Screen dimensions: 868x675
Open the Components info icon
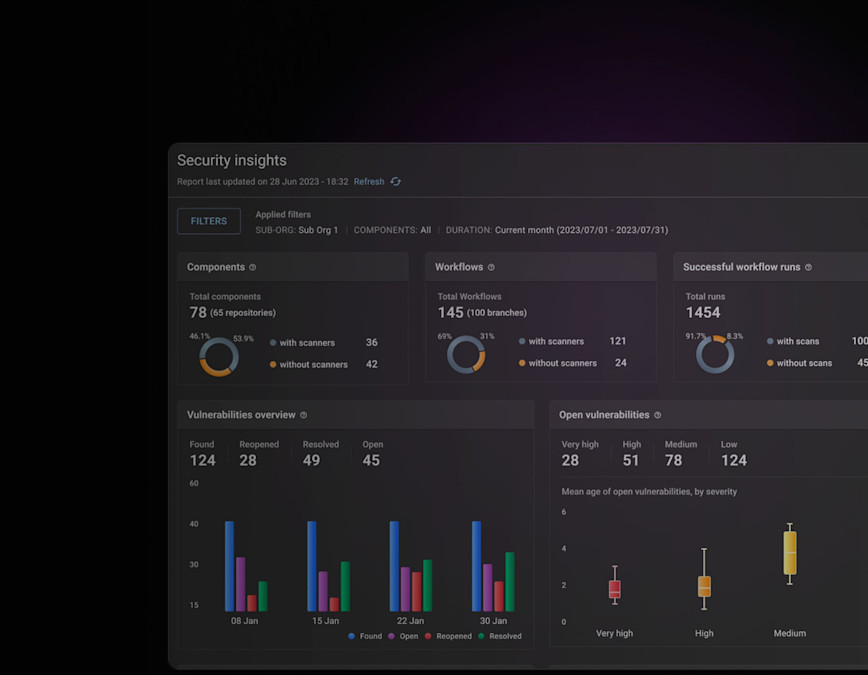[252, 267]
